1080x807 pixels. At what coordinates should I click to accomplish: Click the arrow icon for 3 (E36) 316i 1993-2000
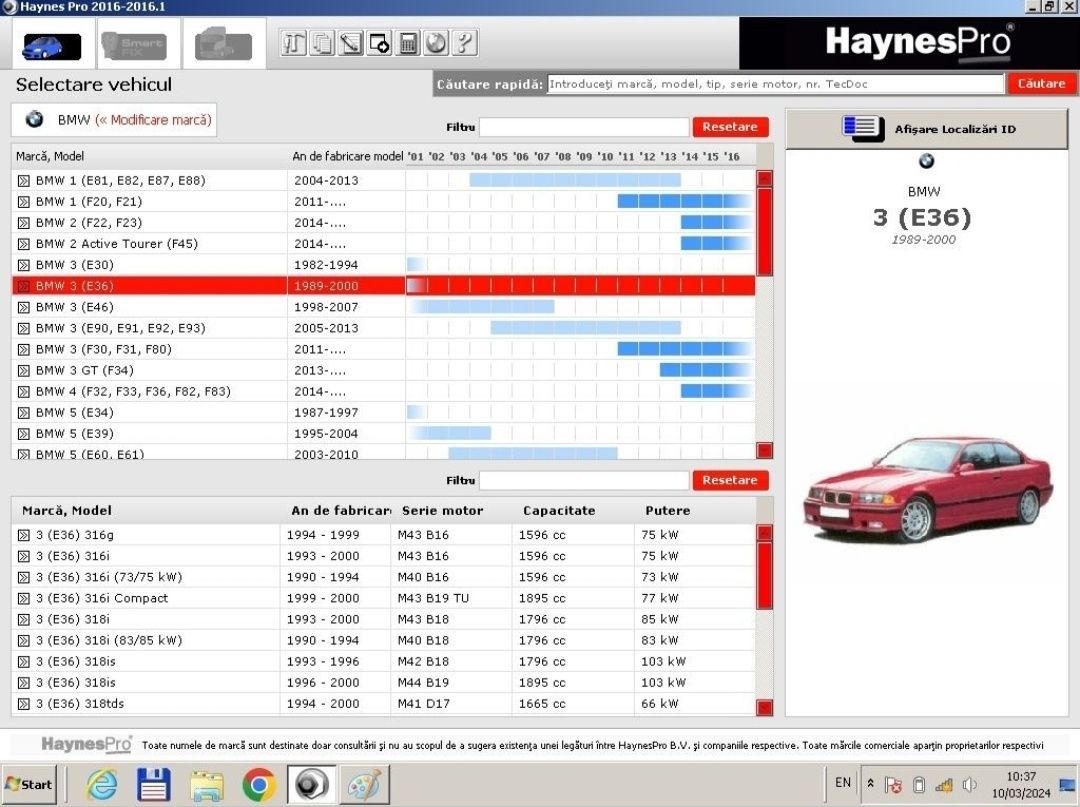tap(23, 556)
